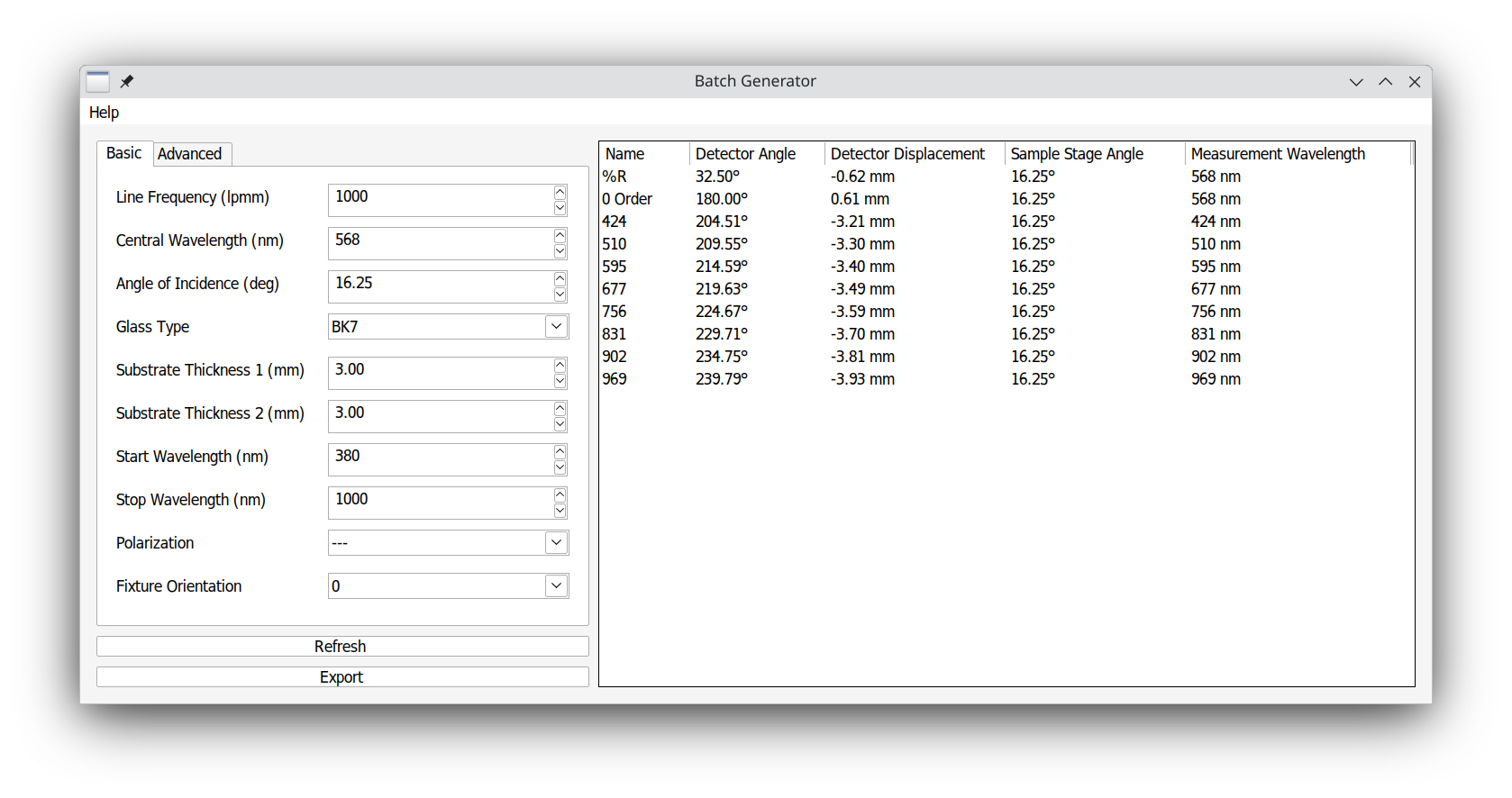Increase Stop Wavelength with up arrow
The height and width of the screenshot is (798, 1512).
560,494
